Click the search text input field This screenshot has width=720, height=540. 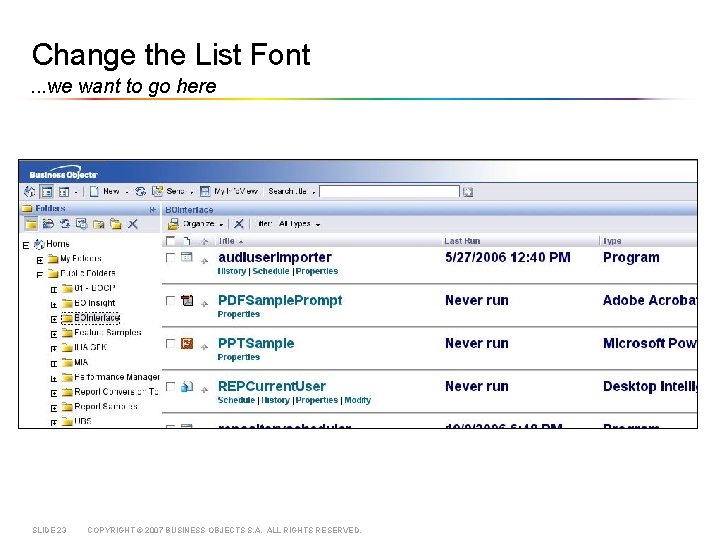pos(389,191)
